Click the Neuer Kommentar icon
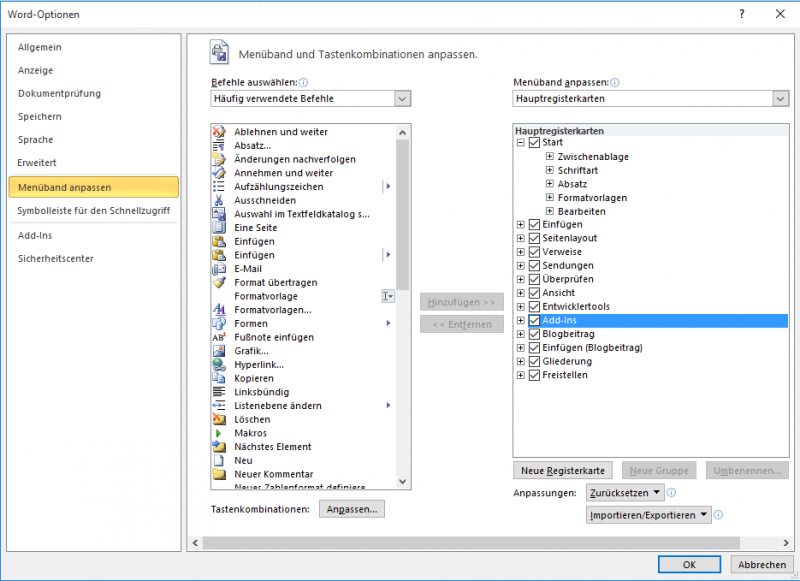The width and height of the screenshot is (800, 581). [x=219, y=474]
